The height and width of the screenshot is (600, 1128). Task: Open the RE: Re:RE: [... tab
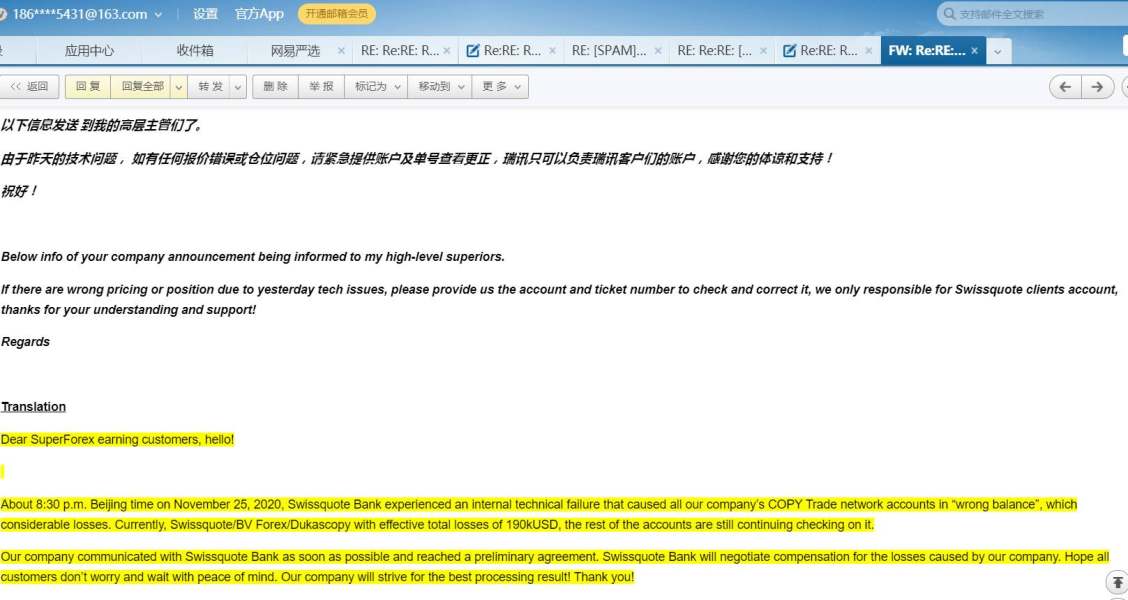pos(714,50)
